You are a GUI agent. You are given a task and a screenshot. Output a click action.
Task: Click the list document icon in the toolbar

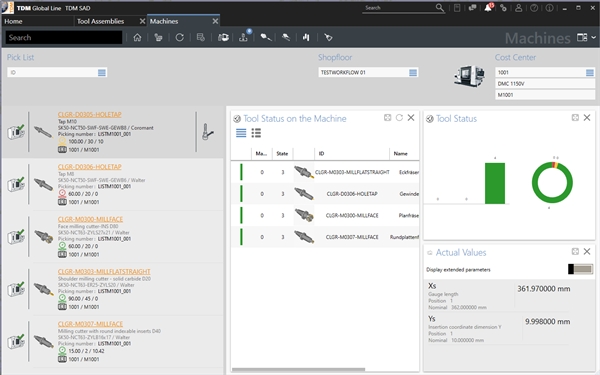(x=201, y=38)
